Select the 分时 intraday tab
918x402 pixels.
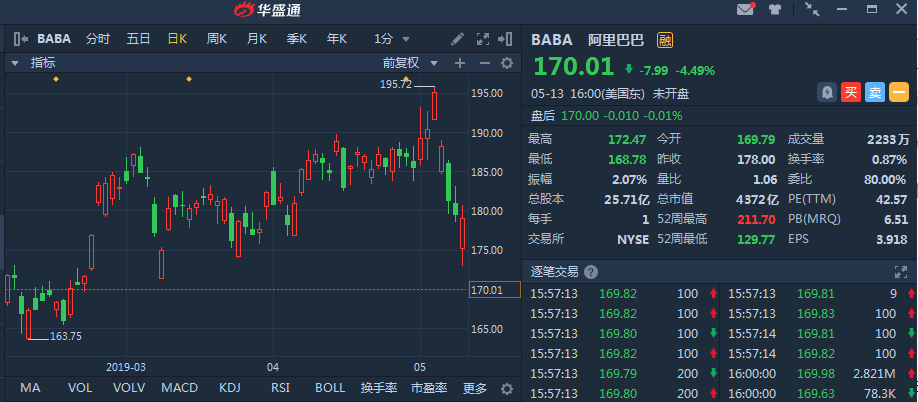click(x=98, y=39)
